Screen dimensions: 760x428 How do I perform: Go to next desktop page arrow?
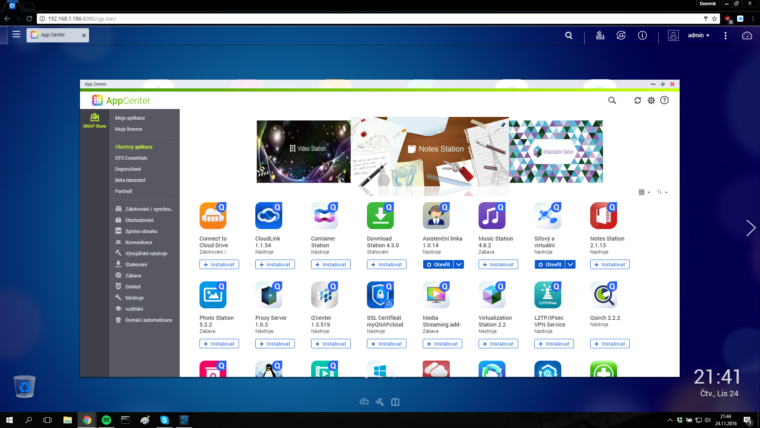point(750,228)
